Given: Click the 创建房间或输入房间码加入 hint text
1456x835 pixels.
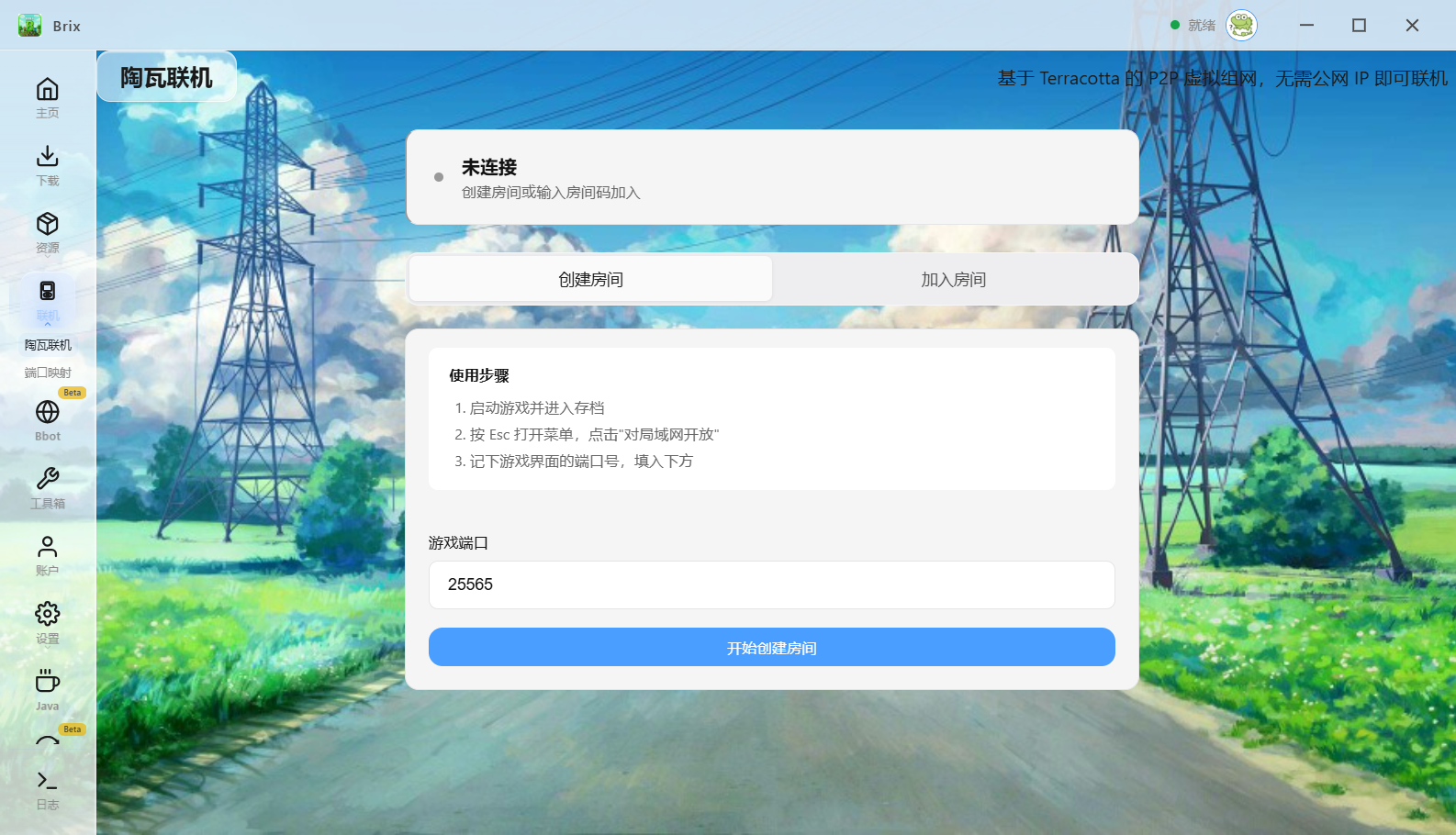Looking at the screenshot, I should click(x=551, y=193).
